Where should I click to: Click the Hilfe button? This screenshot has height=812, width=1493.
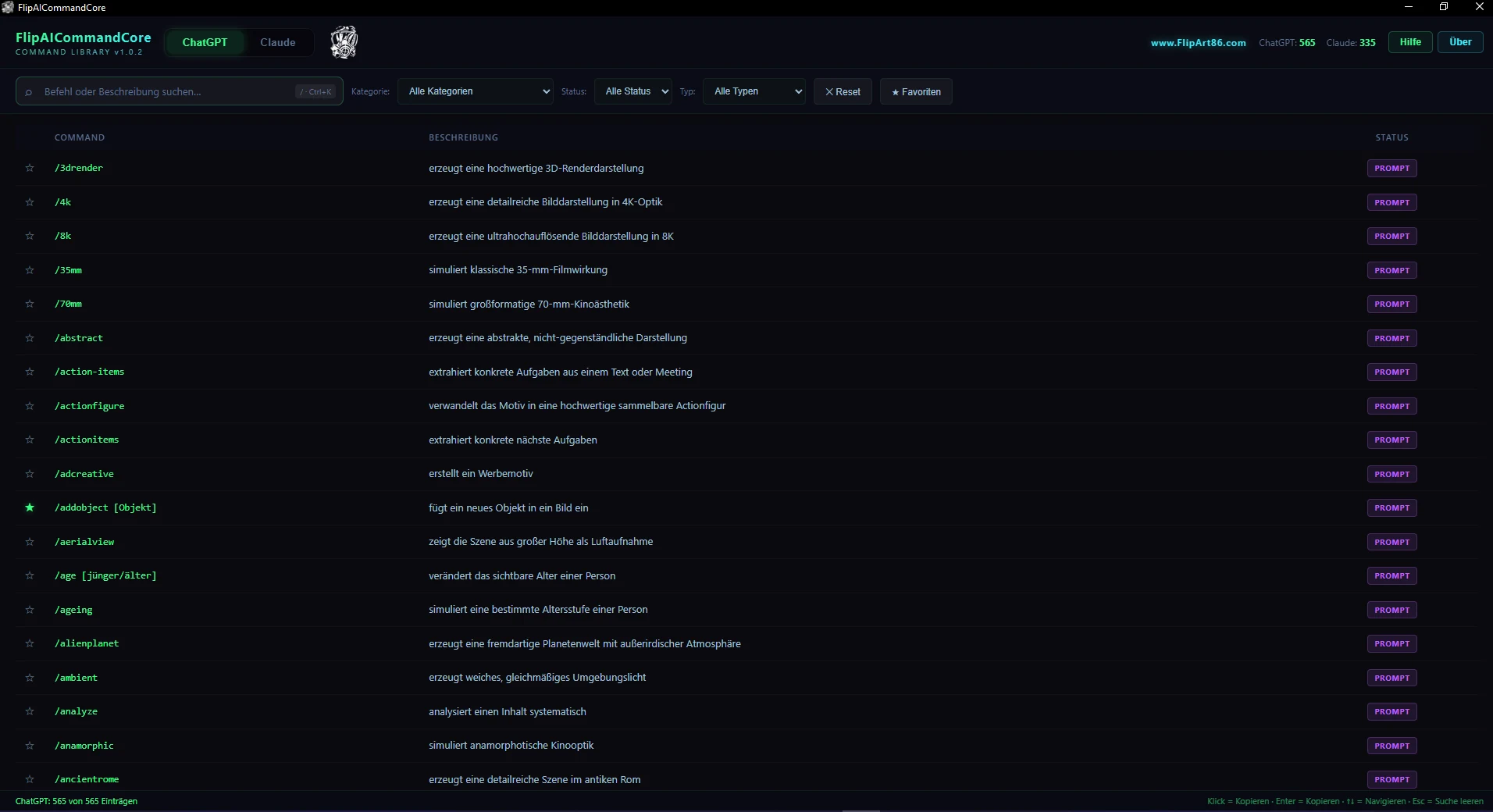click(x=1410, y=42)
